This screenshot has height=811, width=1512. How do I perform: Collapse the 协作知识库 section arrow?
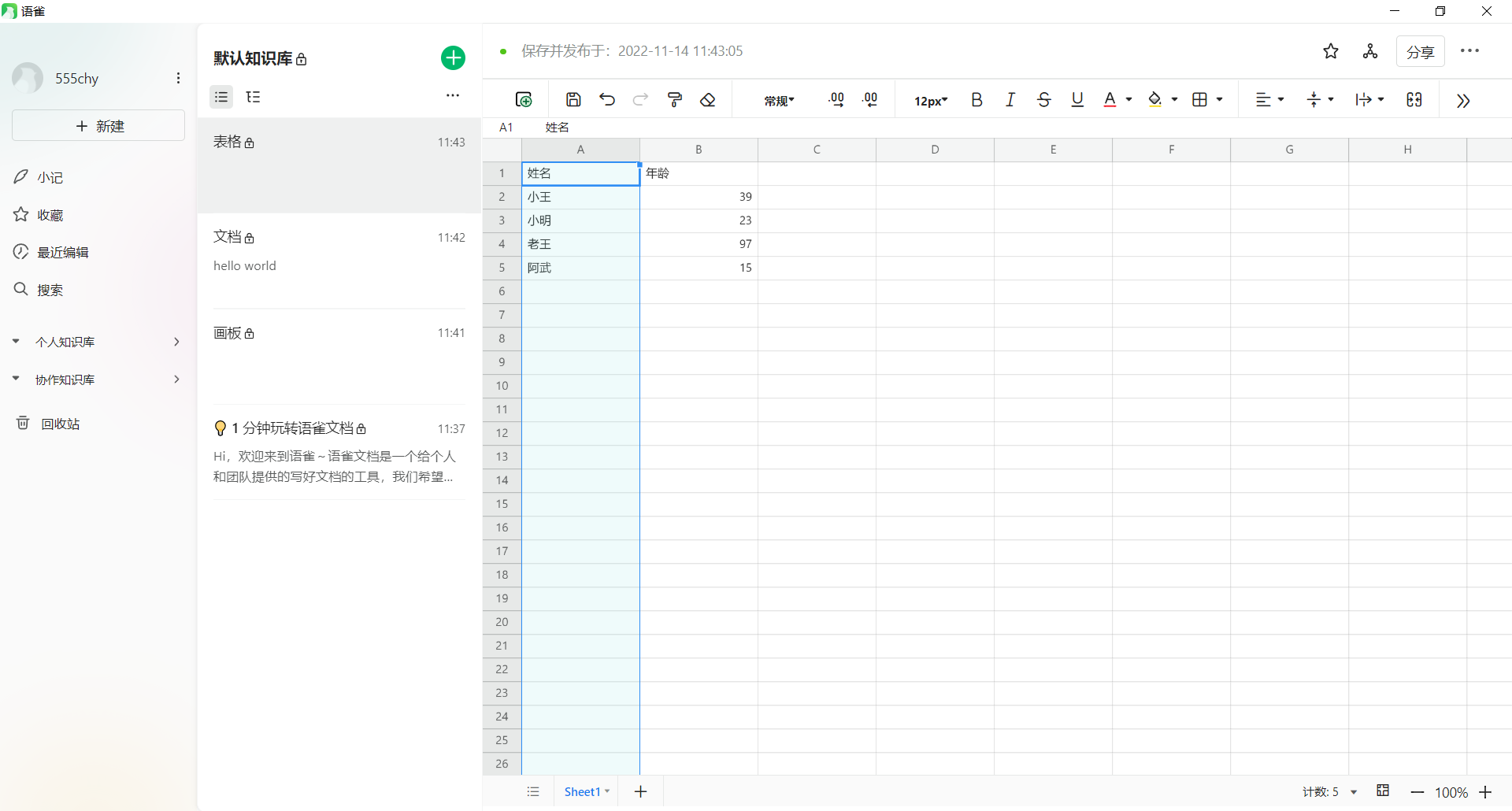pyautogui.click(x=16, y=380)
